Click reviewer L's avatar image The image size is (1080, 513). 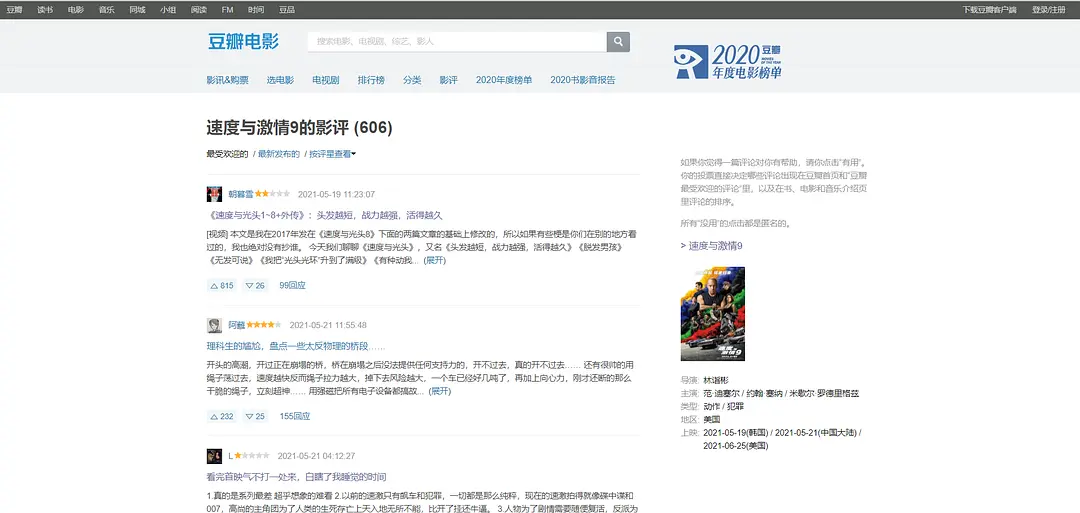click(214, 456)
